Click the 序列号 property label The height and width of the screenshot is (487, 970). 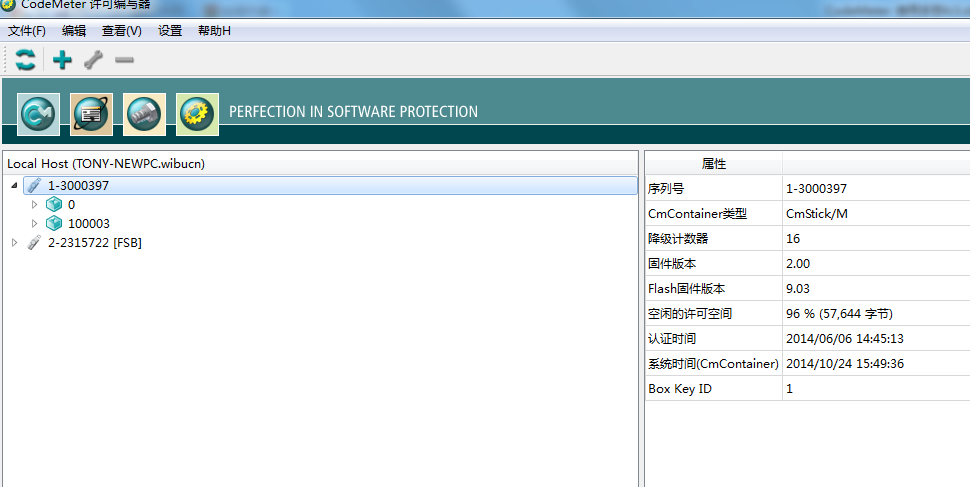666,189
